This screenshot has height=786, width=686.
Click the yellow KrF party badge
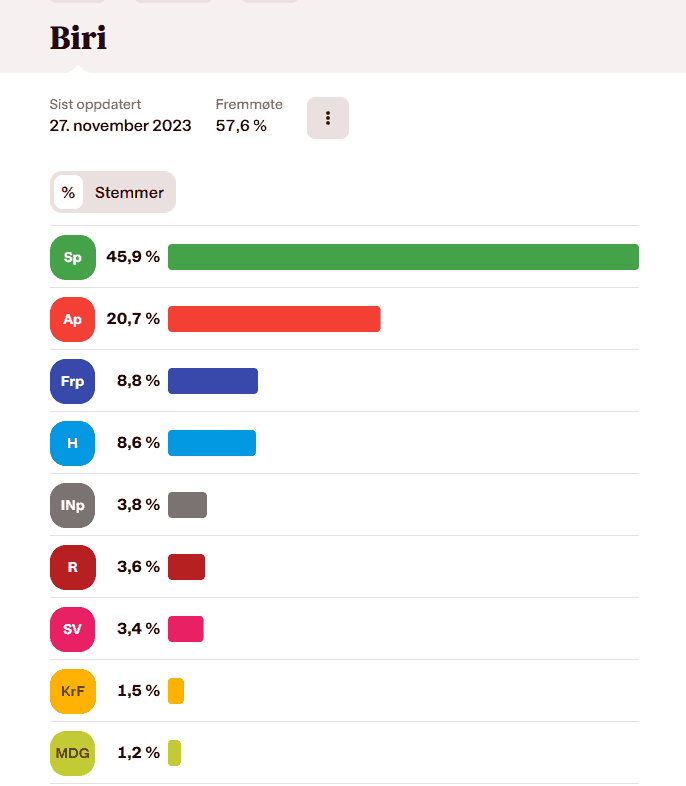point(73,691)
